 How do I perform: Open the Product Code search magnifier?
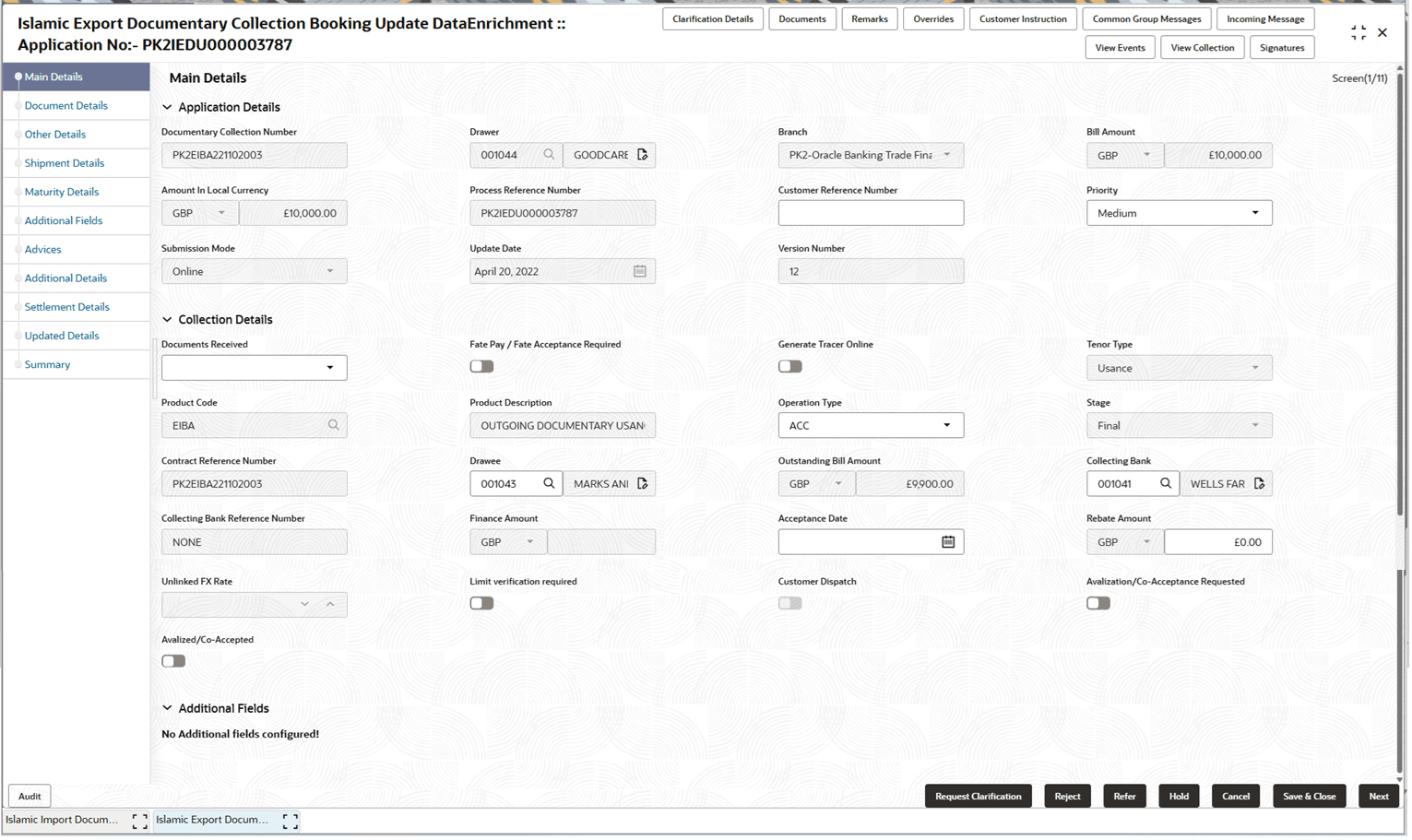tap(336, 425)
